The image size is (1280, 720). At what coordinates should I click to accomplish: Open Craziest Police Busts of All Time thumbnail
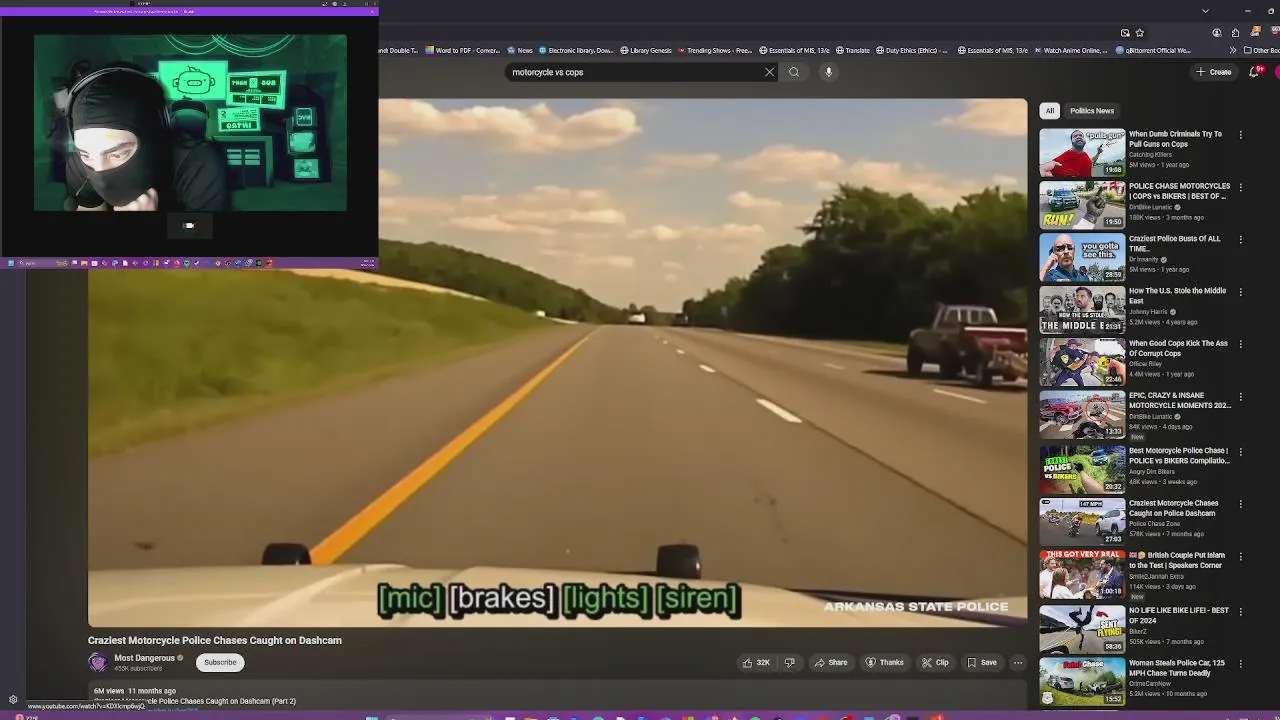pos(1081,257)
